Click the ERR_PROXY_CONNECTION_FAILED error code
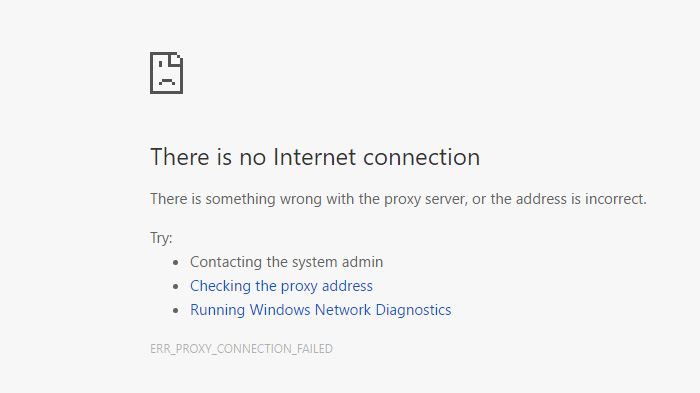 (241, 349)
